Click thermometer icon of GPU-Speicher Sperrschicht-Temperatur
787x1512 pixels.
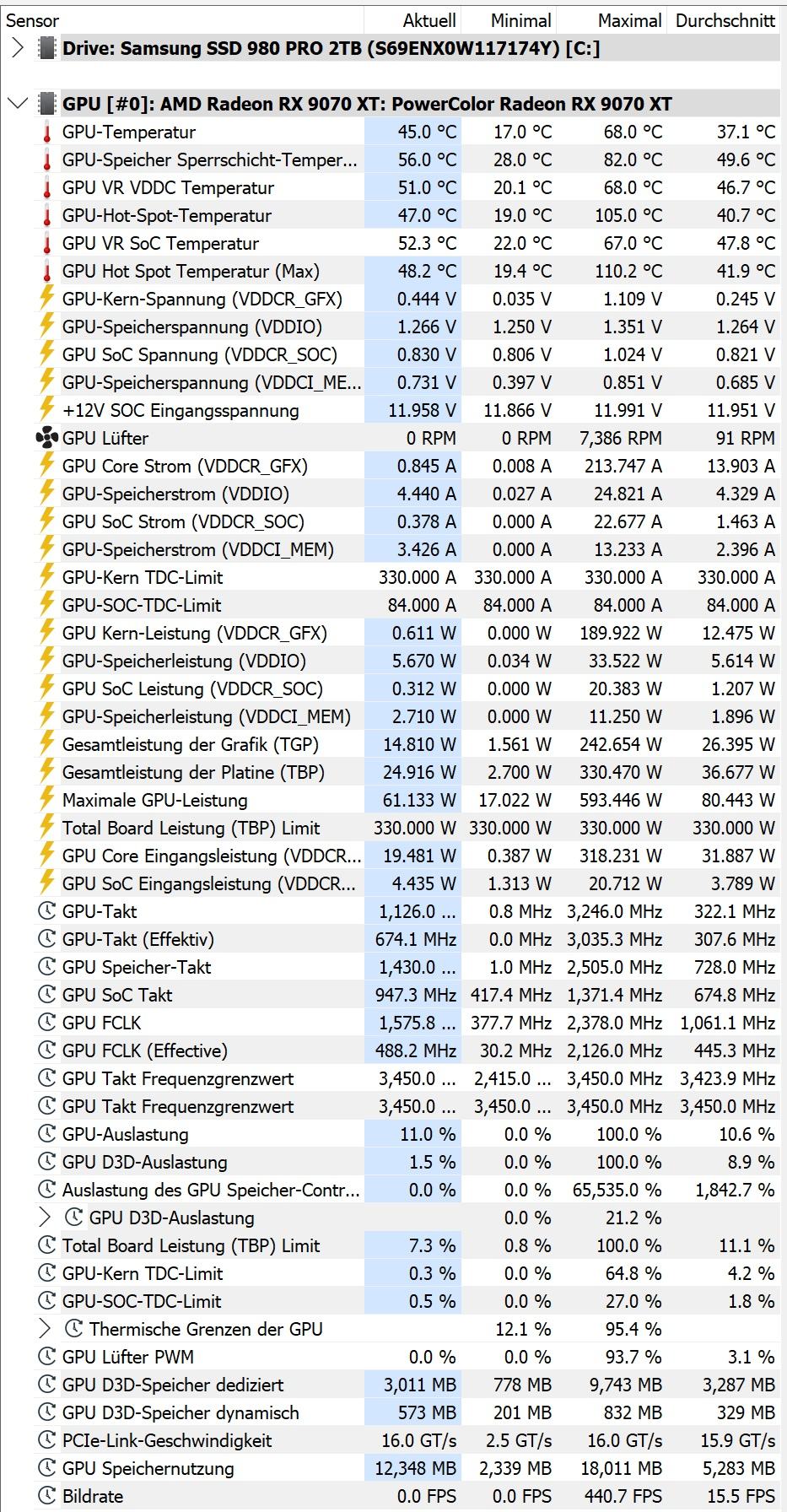pyautogui.click(x=47, y=160)
